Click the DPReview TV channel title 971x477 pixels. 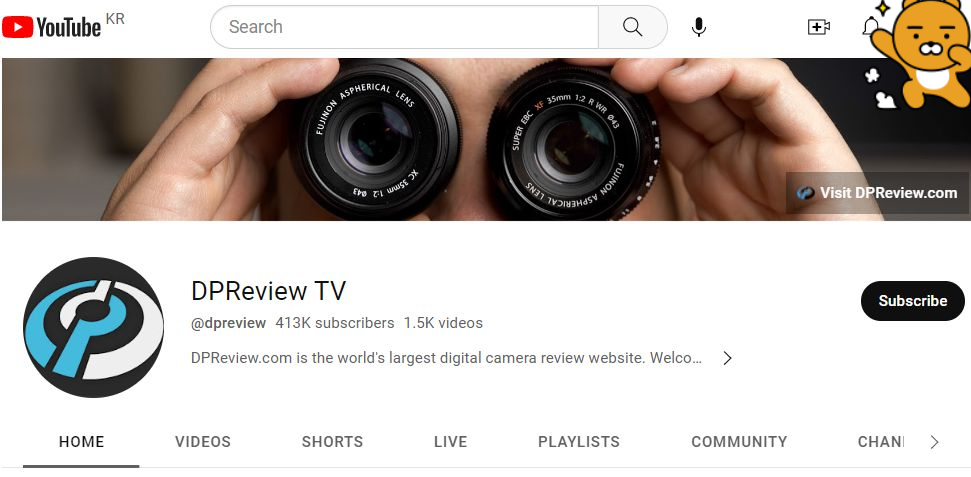268,291
